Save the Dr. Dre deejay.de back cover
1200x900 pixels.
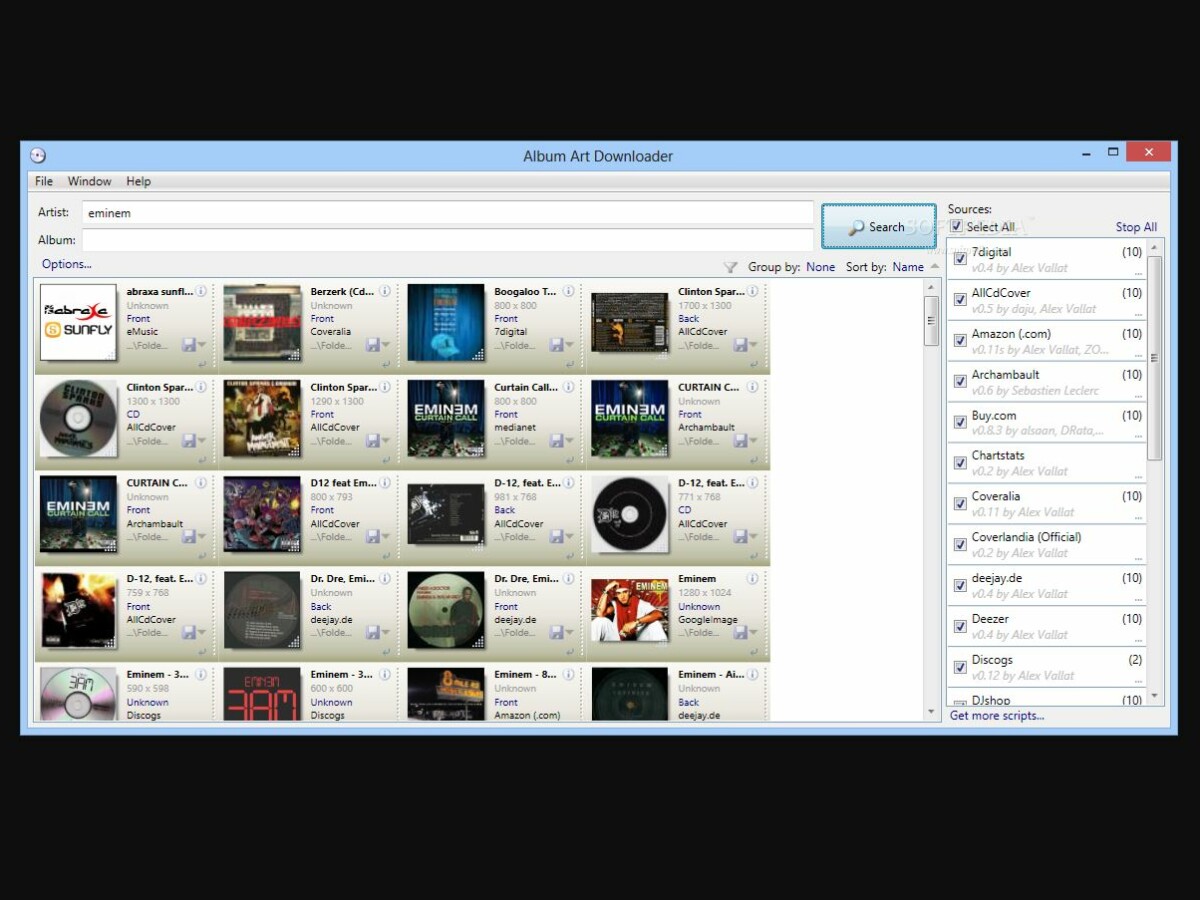pyautogui.click(x=373, y=633)
